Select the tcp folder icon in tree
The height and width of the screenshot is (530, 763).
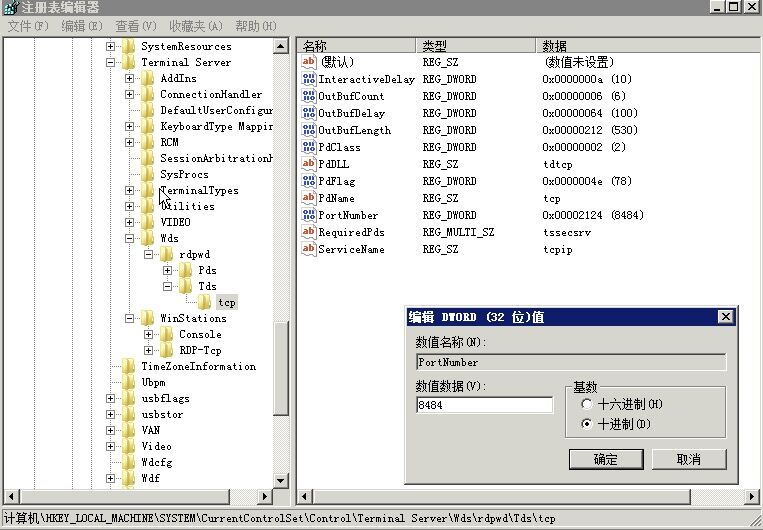205,302
